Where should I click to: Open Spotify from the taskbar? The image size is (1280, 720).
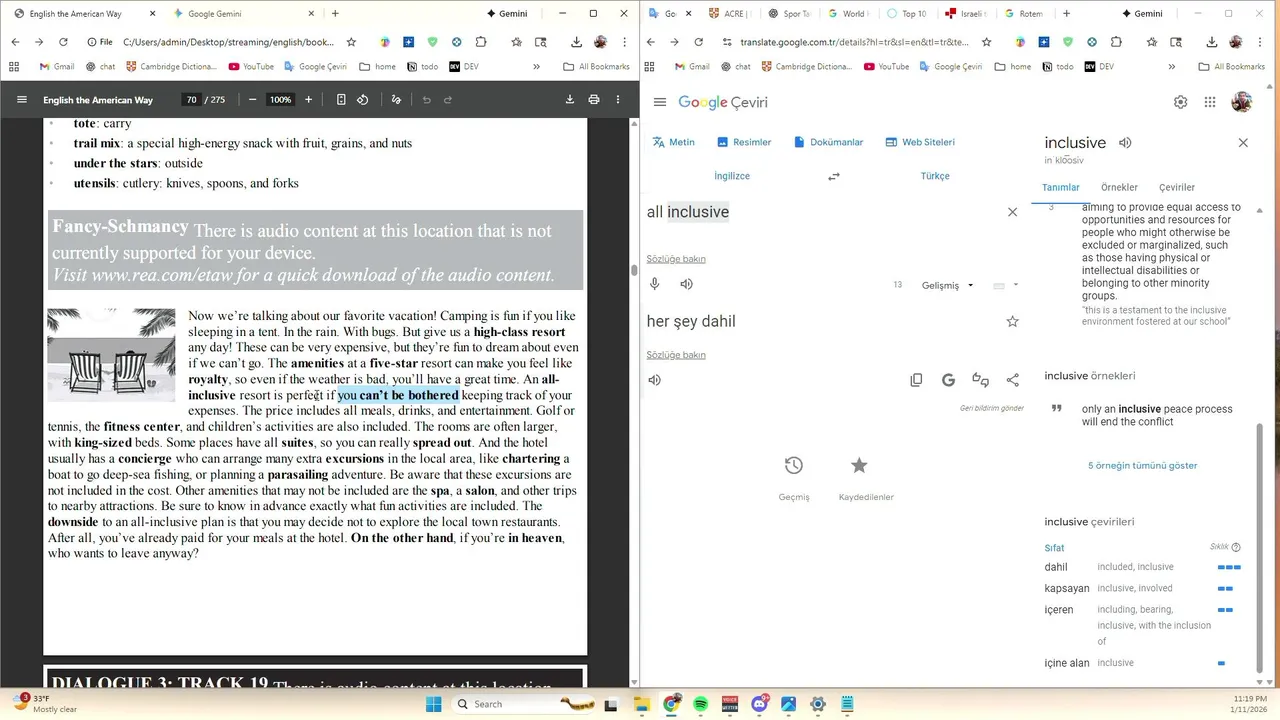click(701, 704)
